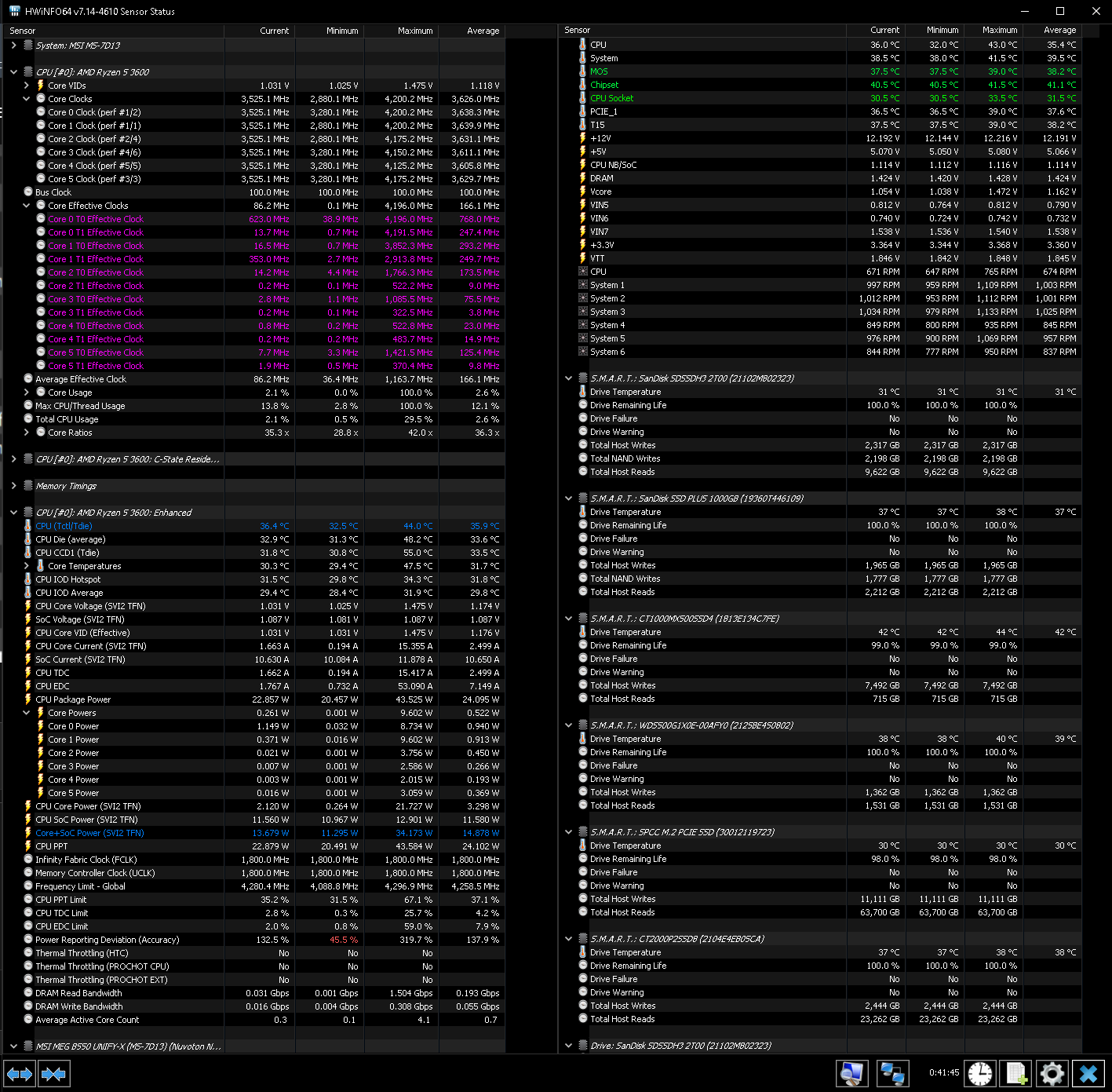Expand the System: MSI MS-7D13 group
The width and height of the screenshot is (1112, 1092).
(13, 46)
